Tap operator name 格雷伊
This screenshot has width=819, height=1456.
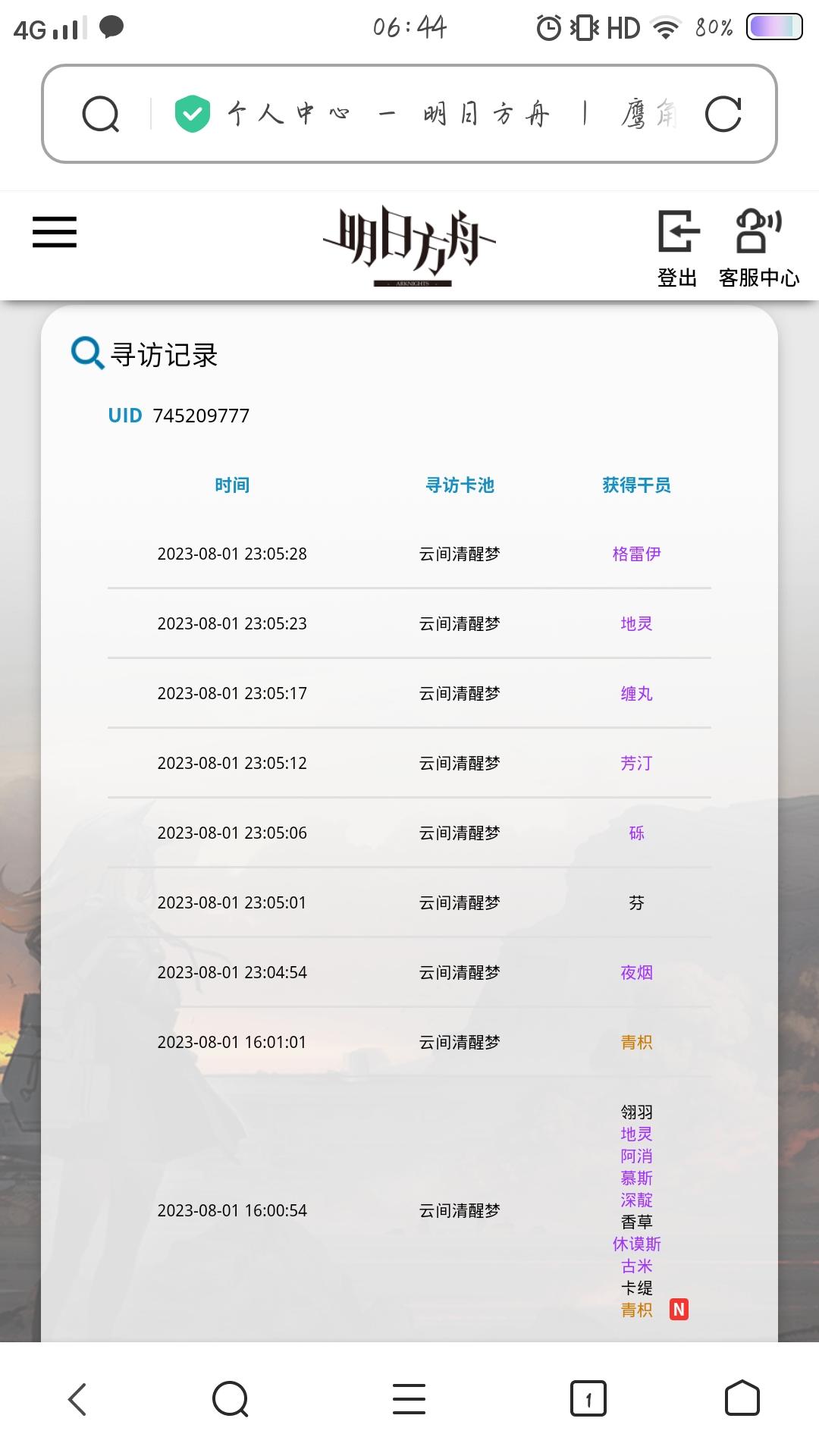[x=637, y=554]
